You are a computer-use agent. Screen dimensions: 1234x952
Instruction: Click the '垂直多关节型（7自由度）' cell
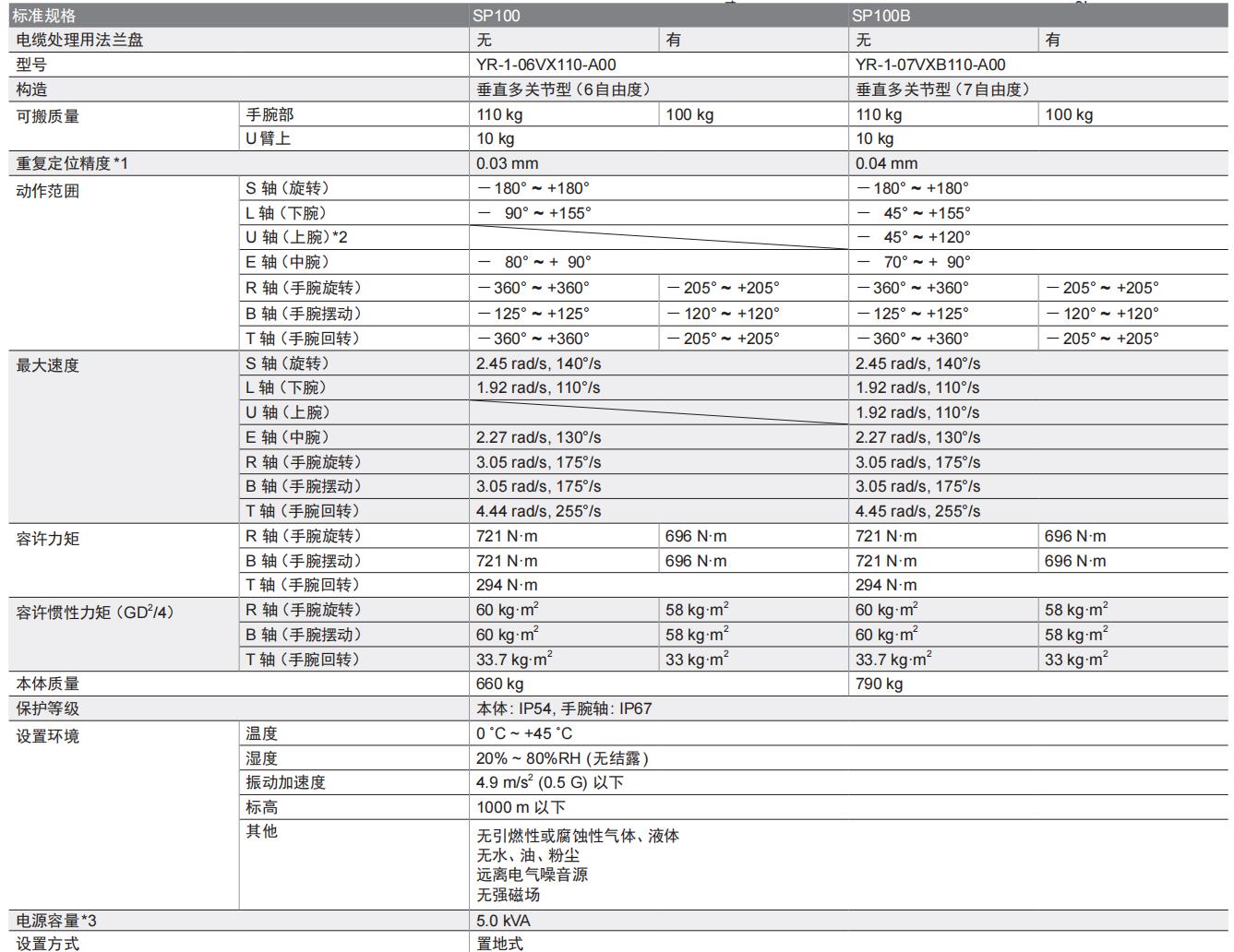coord(943,89)
